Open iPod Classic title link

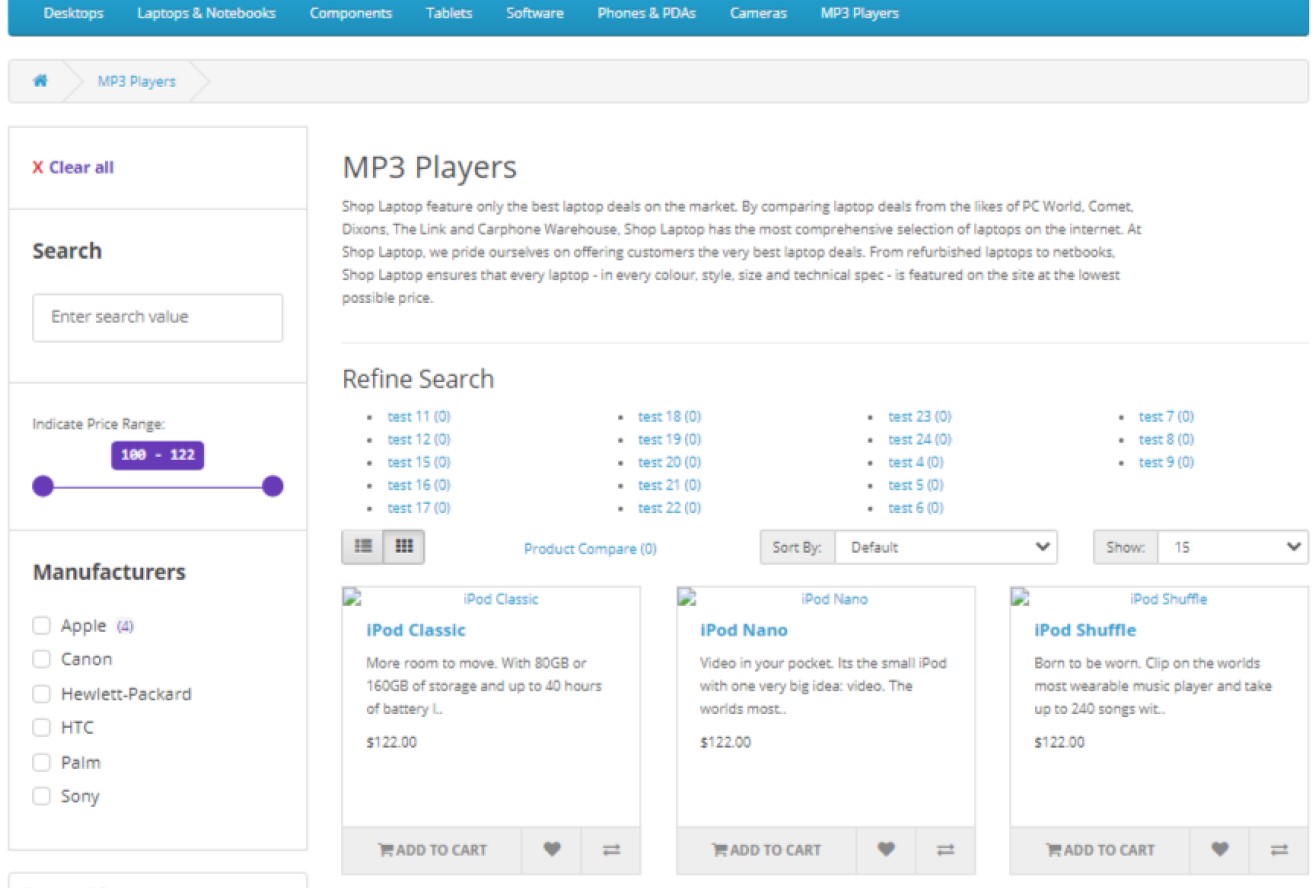coord(416,630)
